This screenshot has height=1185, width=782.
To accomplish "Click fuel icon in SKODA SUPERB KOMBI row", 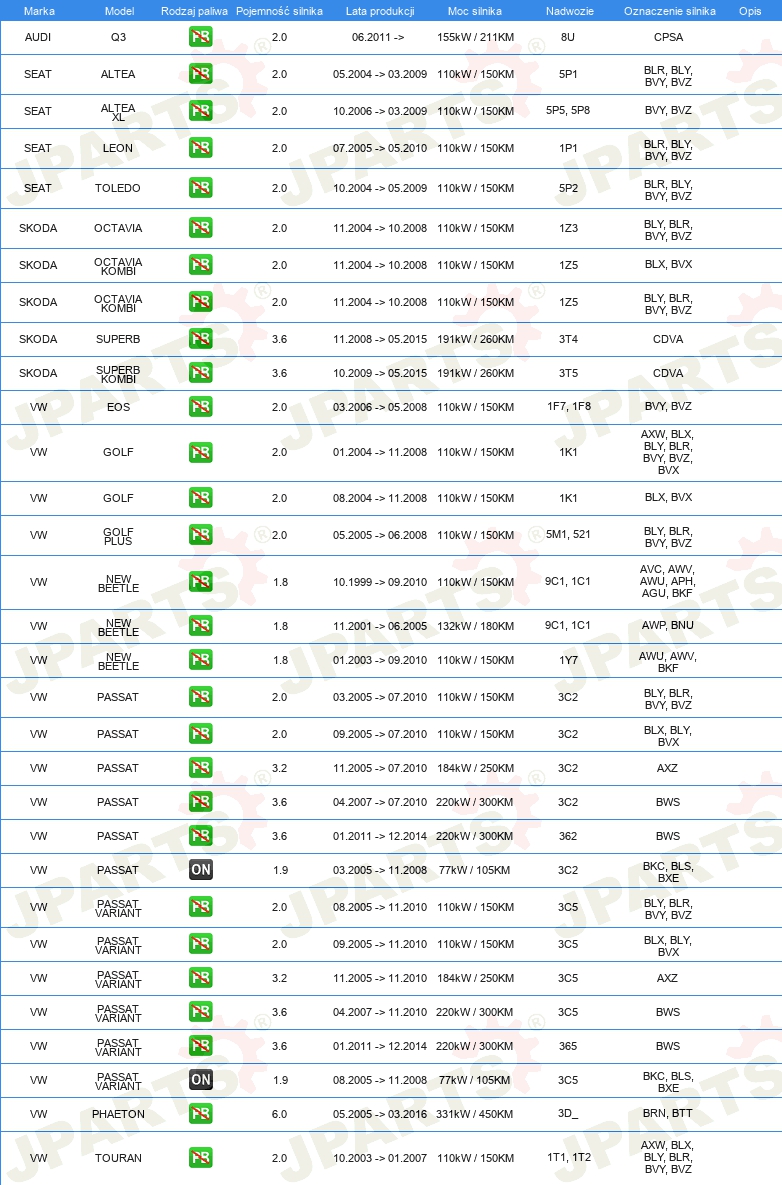I will click(200, 373).
